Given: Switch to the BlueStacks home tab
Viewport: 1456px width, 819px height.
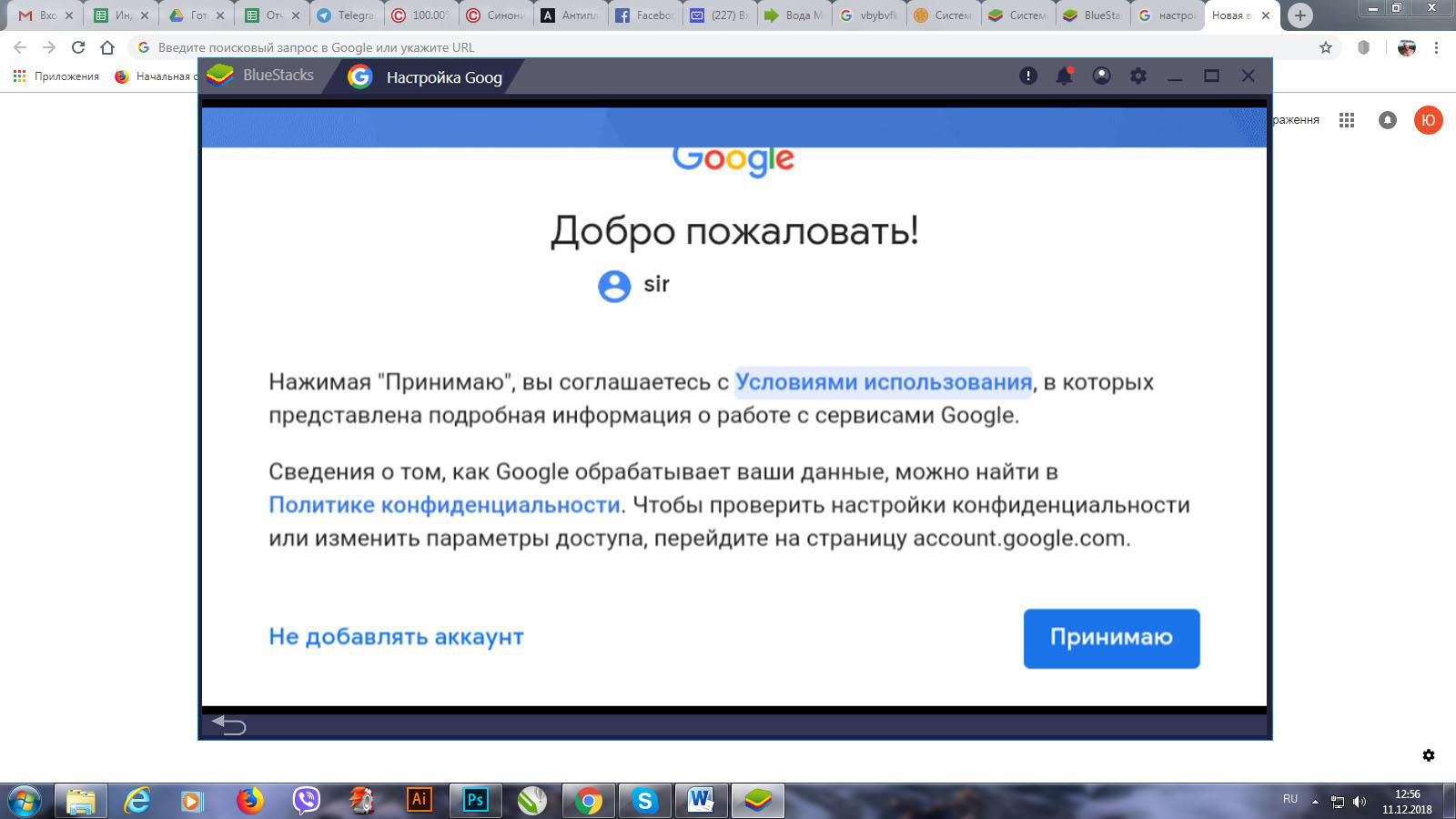Looking at the screenshot, I should coord(261,76).
